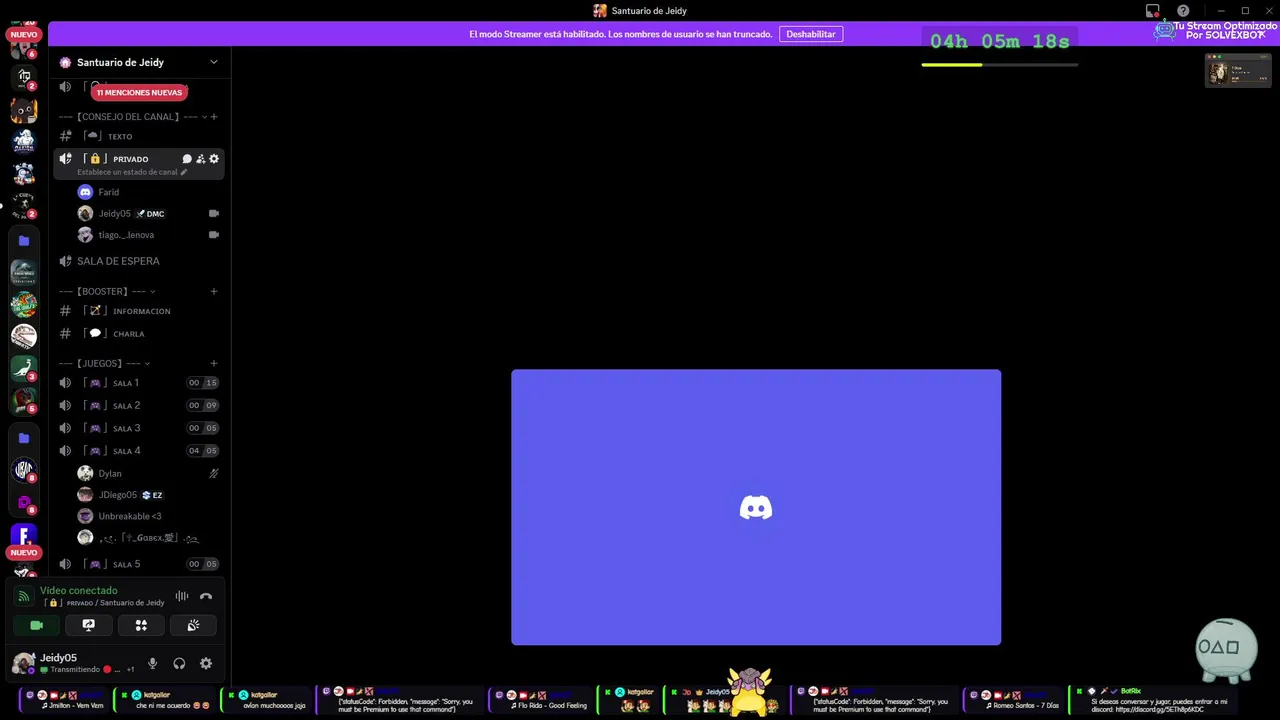Join SALA 1 voice channel

[x=139, y=383]
